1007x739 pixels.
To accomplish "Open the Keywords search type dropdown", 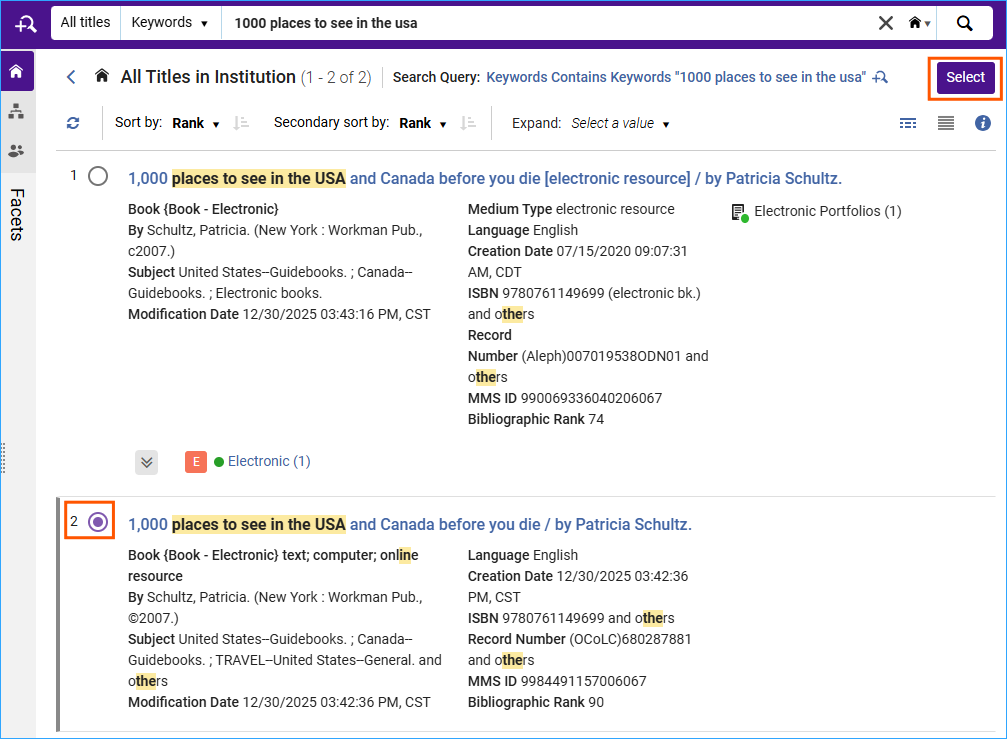I will point(170,22).
